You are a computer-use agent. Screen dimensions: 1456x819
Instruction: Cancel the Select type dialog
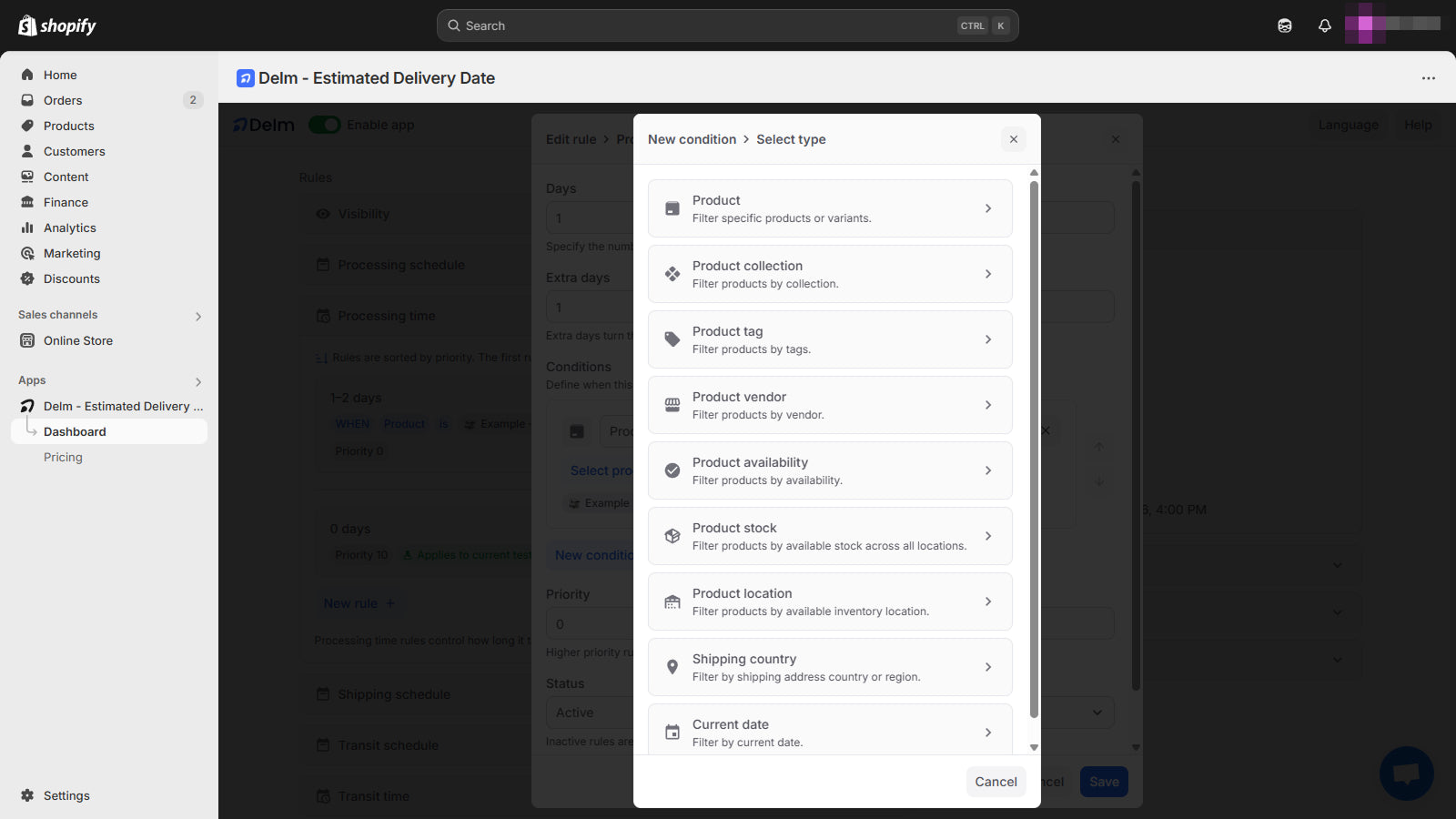(996, 782)
